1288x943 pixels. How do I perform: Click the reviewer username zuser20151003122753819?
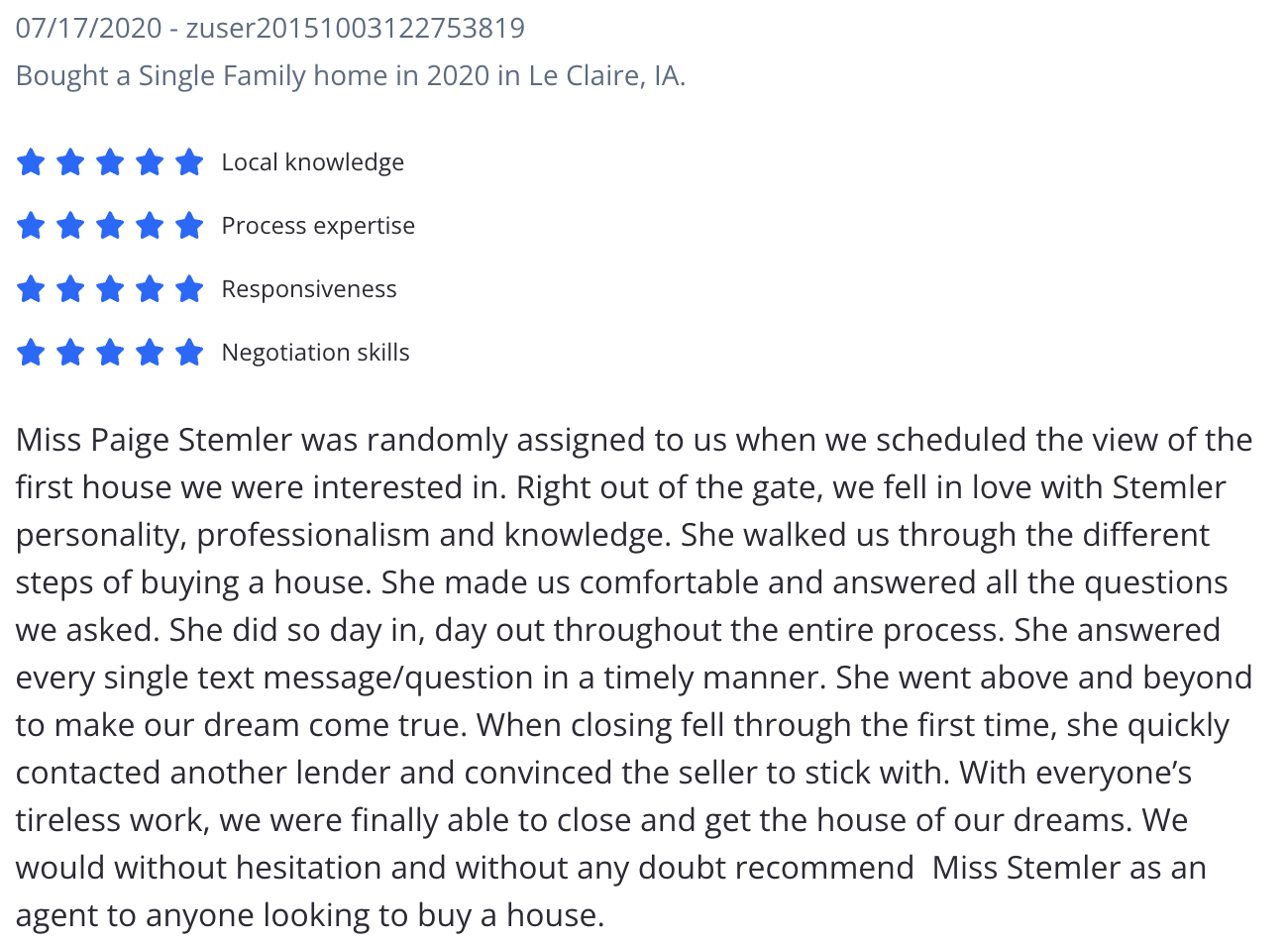[356, 28]
